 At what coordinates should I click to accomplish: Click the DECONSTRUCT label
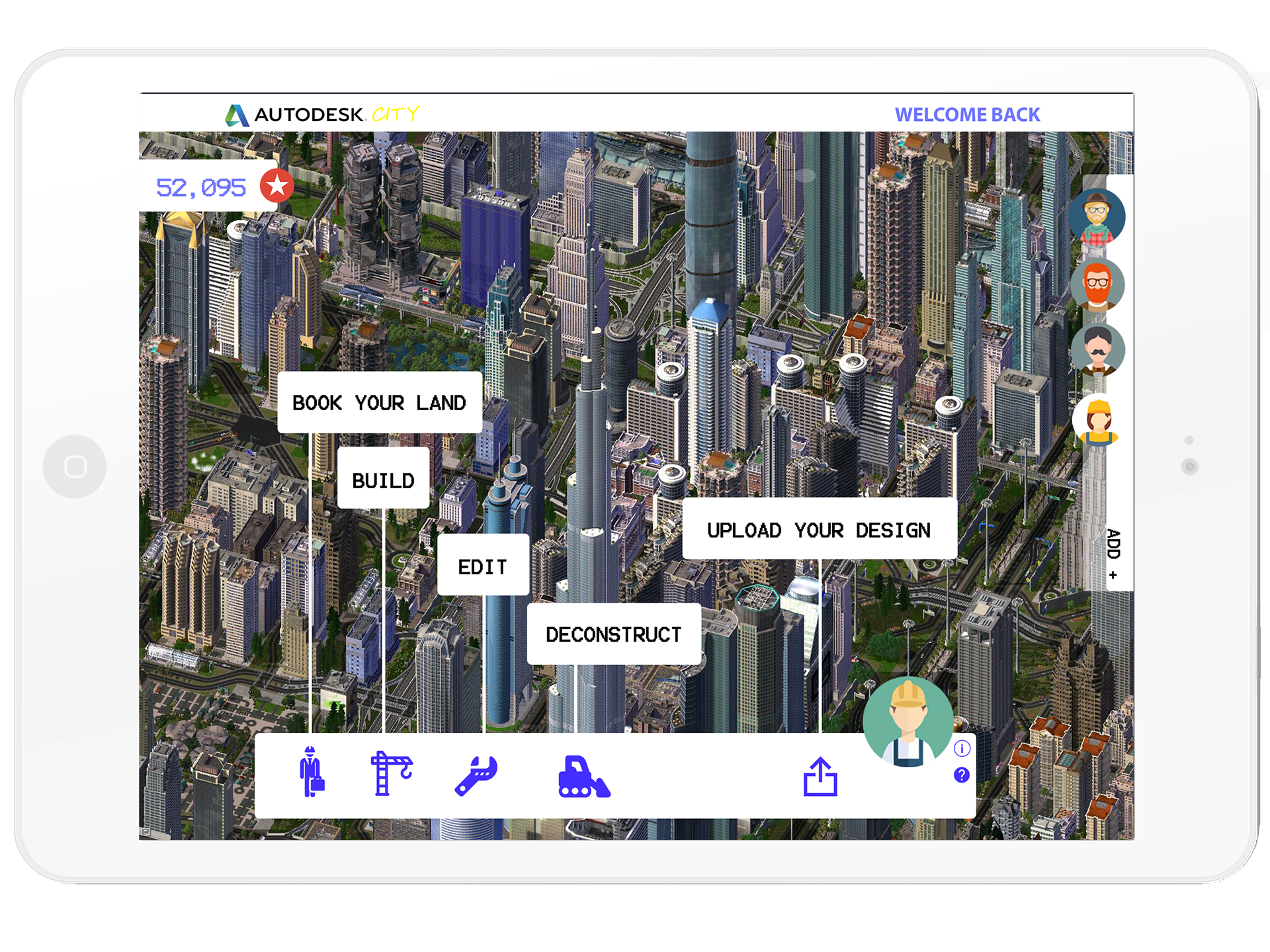pyautogui.click(x=613, y=634)
